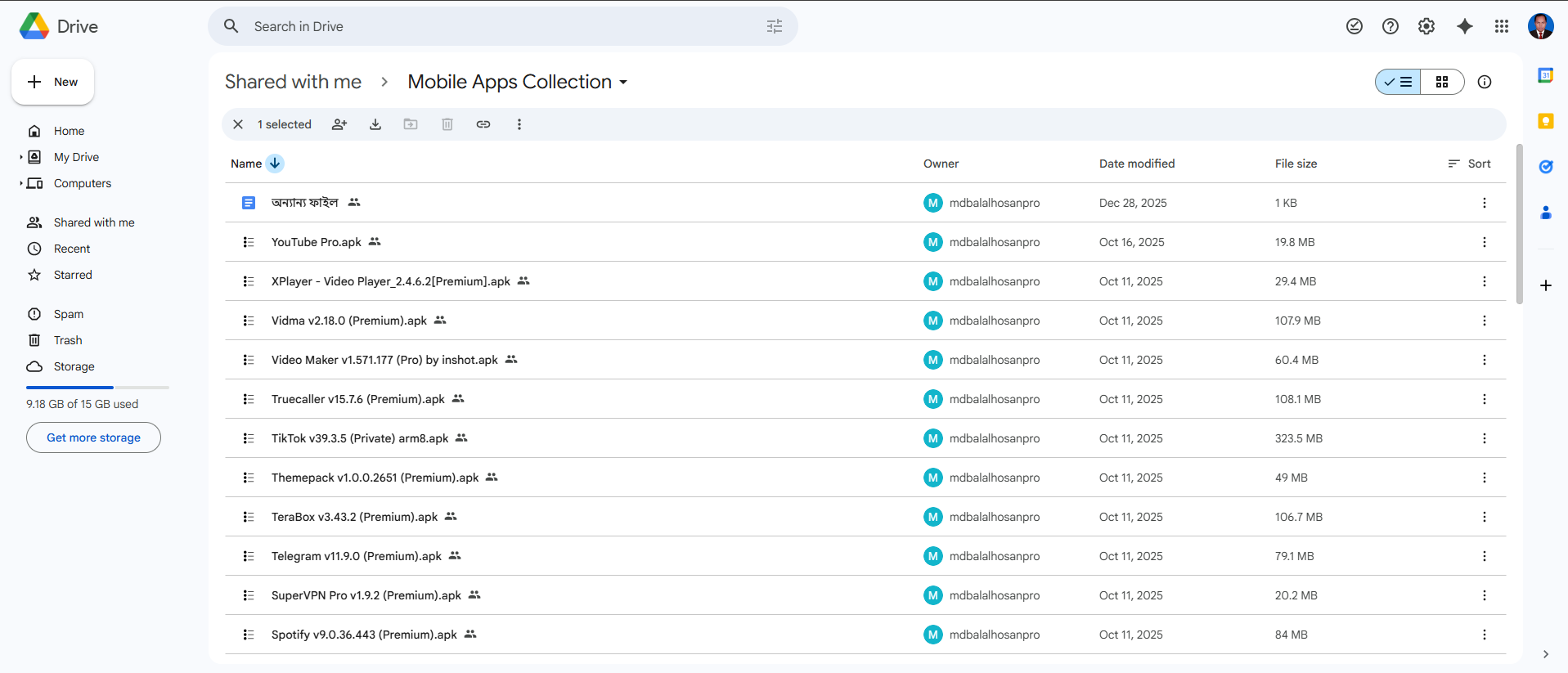Expand the My Drive tree
This screenshot has height=673, width=1568.
(21, 157)
